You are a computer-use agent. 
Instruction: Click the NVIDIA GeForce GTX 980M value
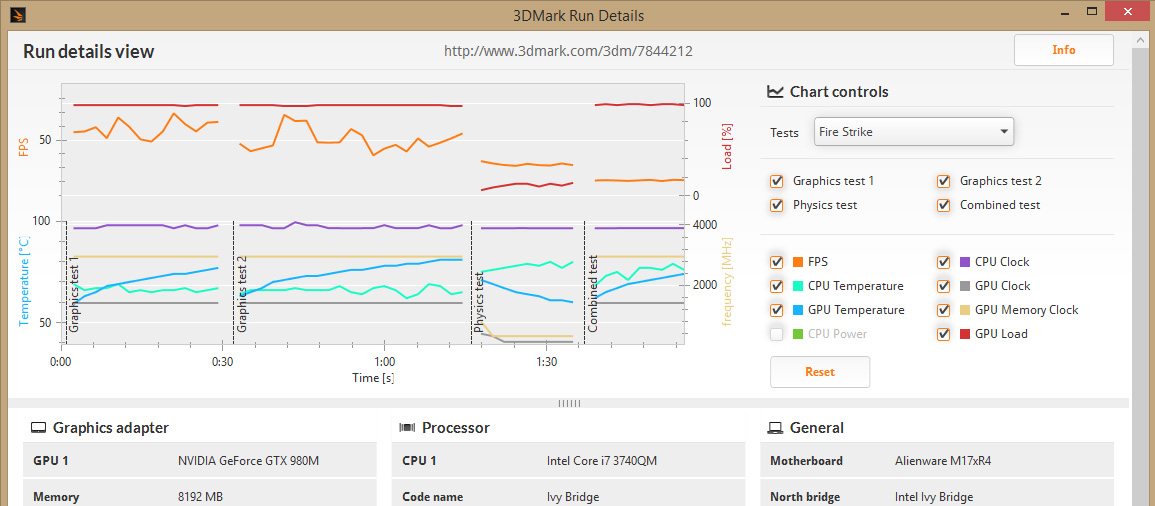point(248,461)
